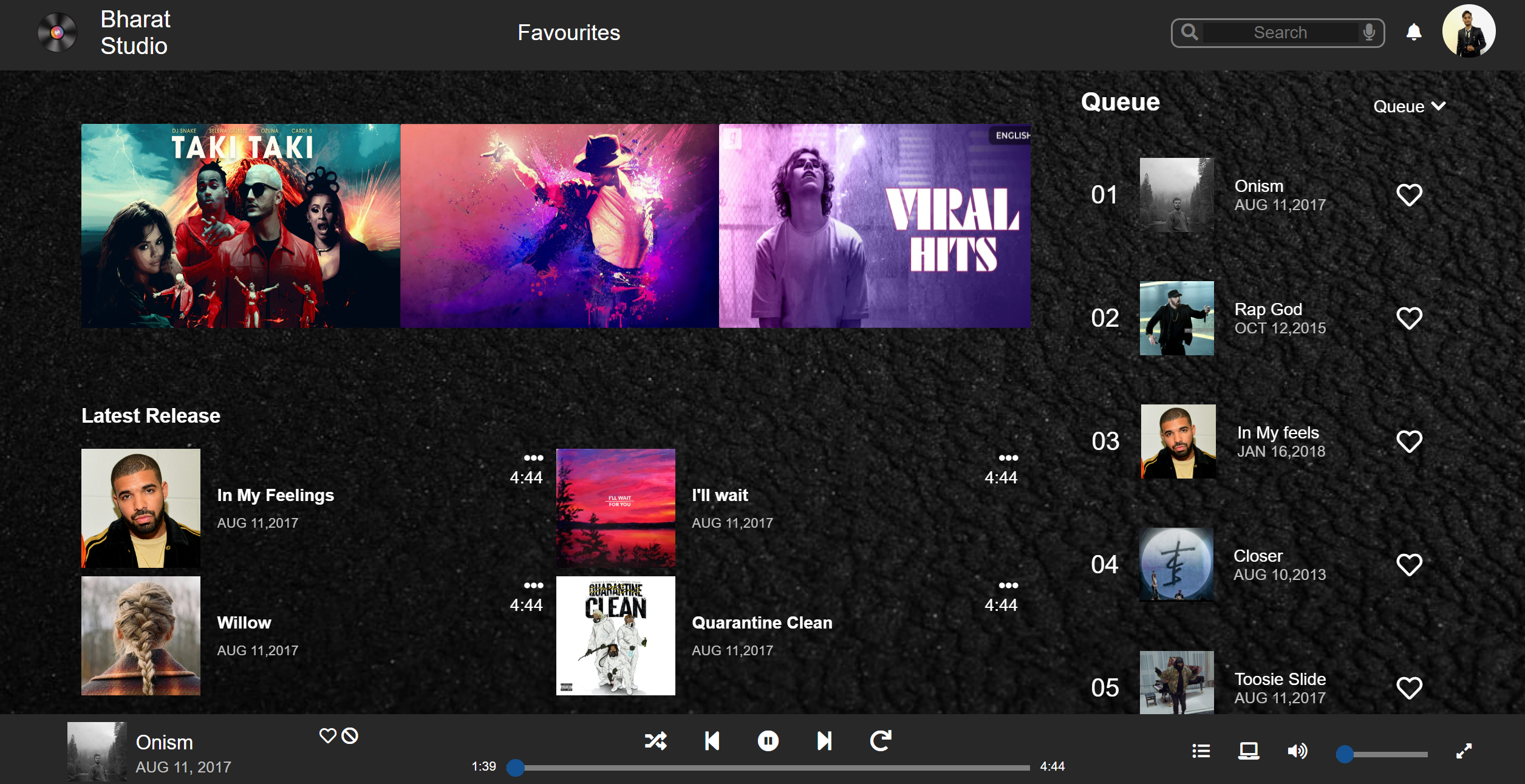
Task: Click the In My Feelings cover art
Action: 141,508
